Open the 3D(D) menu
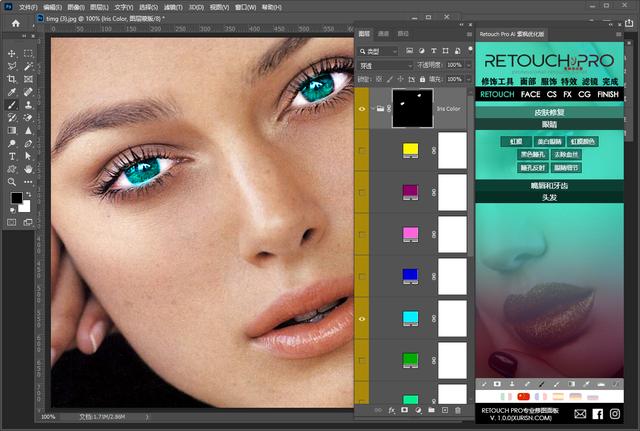Image resolution: width=640 pixels, height=431 pixels. pyautogui.click(x=196, y=7)
